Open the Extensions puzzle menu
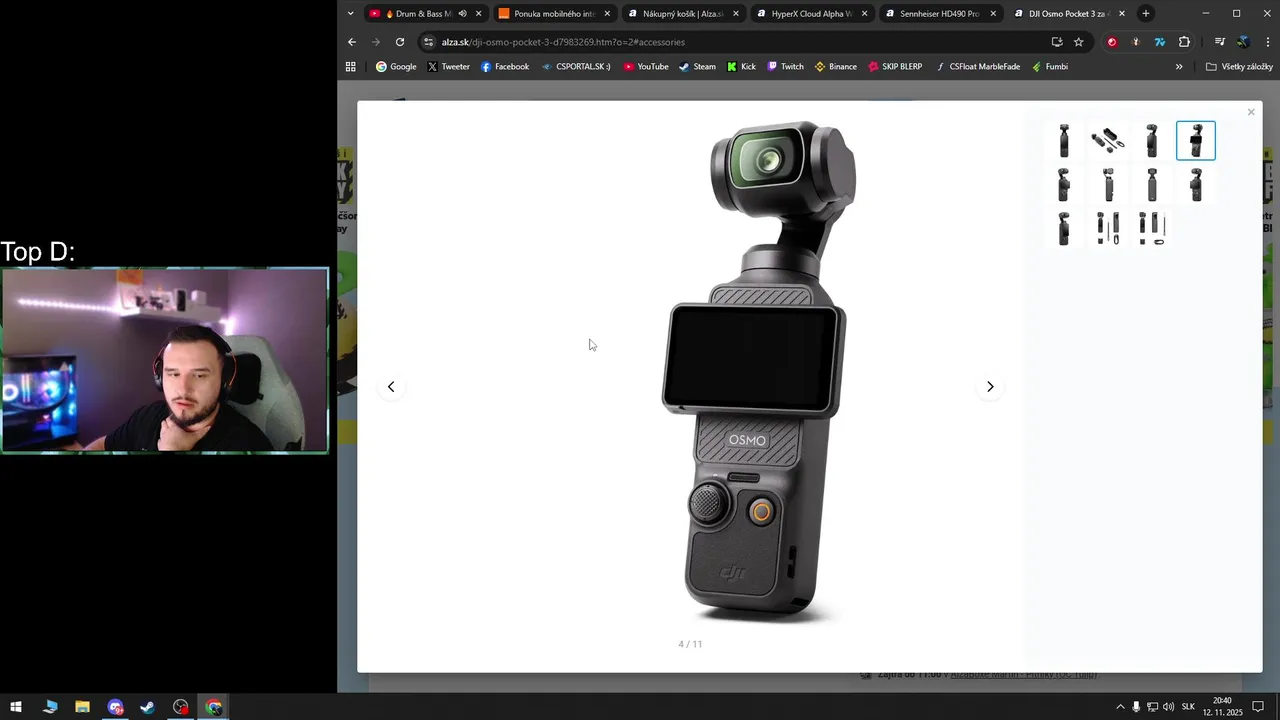The height and width of the screenshot is (720, 1280). pos(1184,42)
